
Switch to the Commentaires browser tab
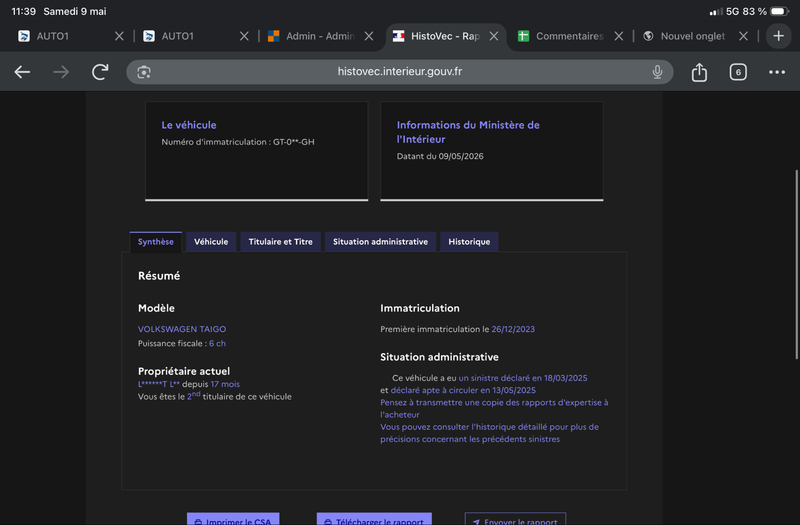(569, 36)
